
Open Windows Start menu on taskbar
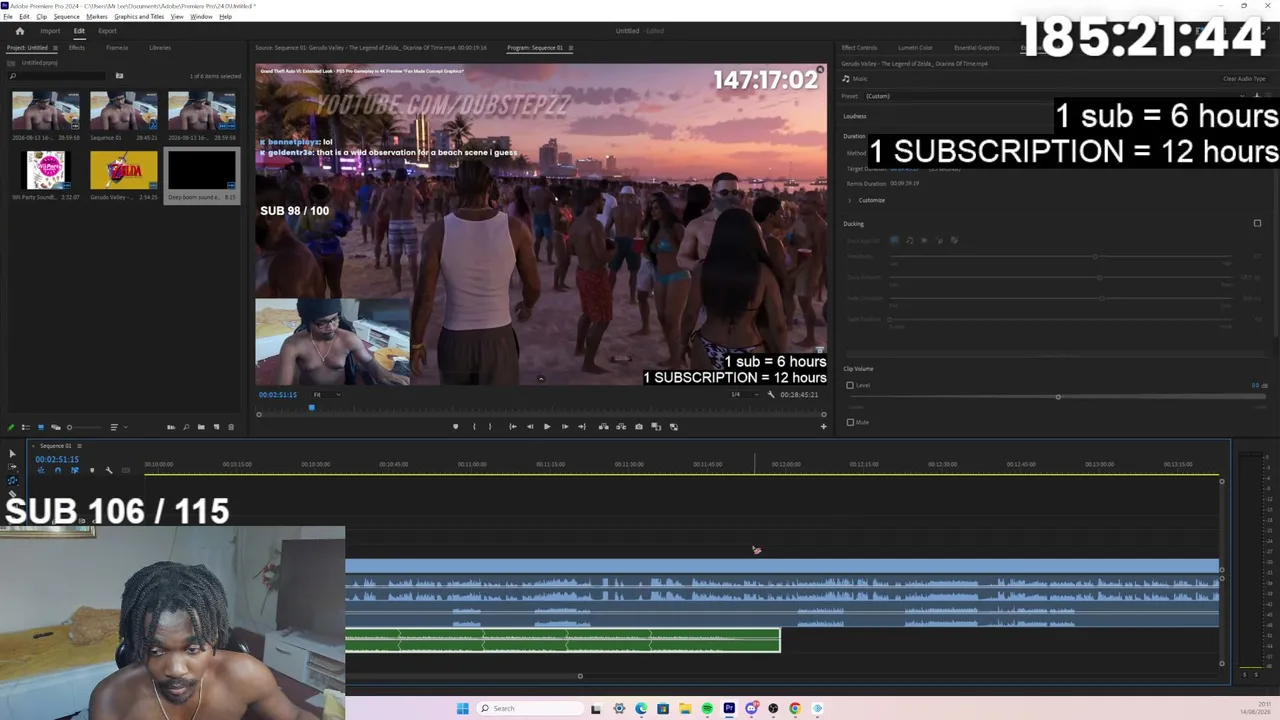pyautogui.click(x=462, y=709)
